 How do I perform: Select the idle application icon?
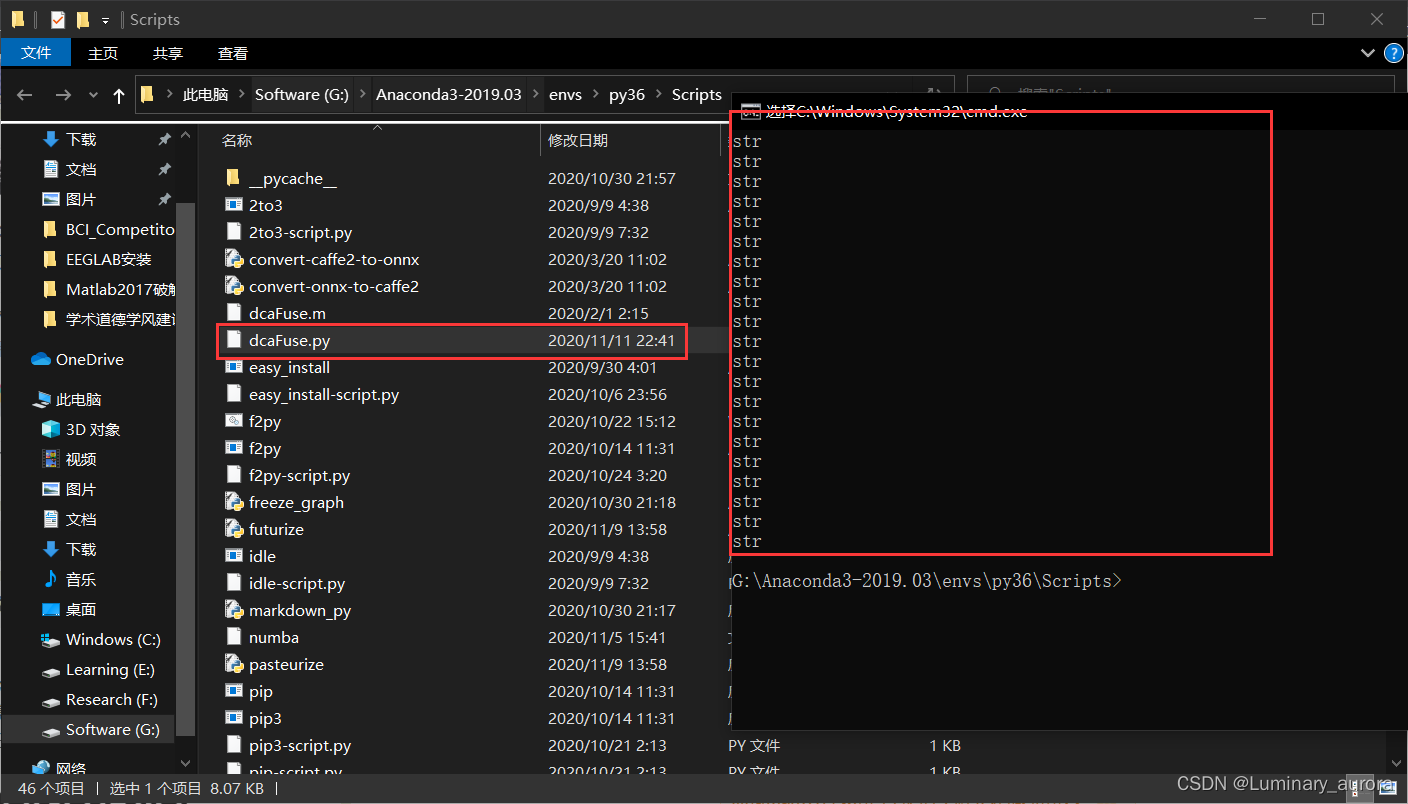[233, 557]
